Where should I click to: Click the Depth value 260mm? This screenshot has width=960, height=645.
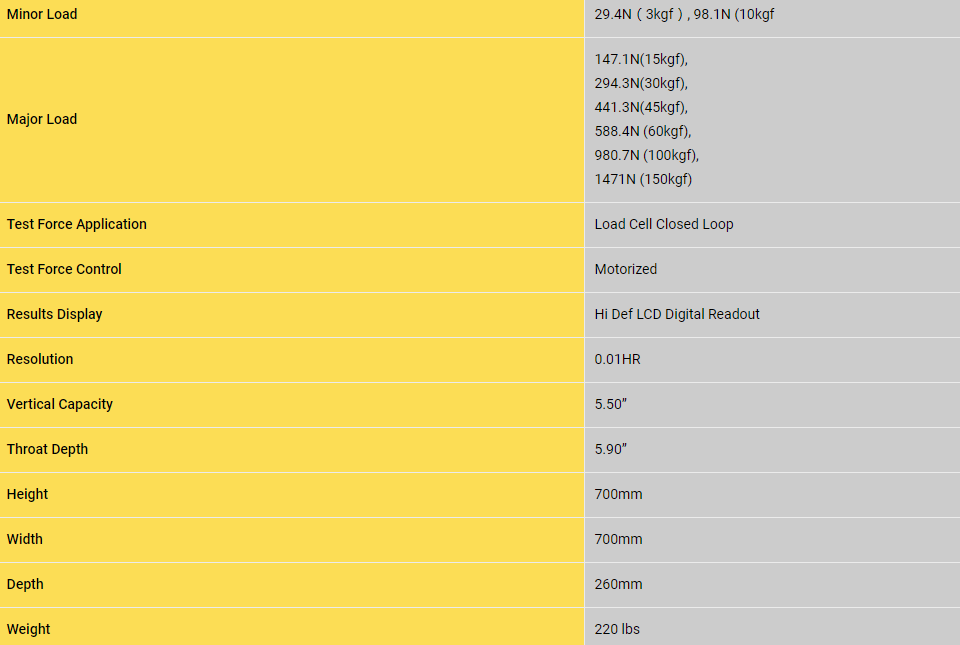click(x=618, y=584)
